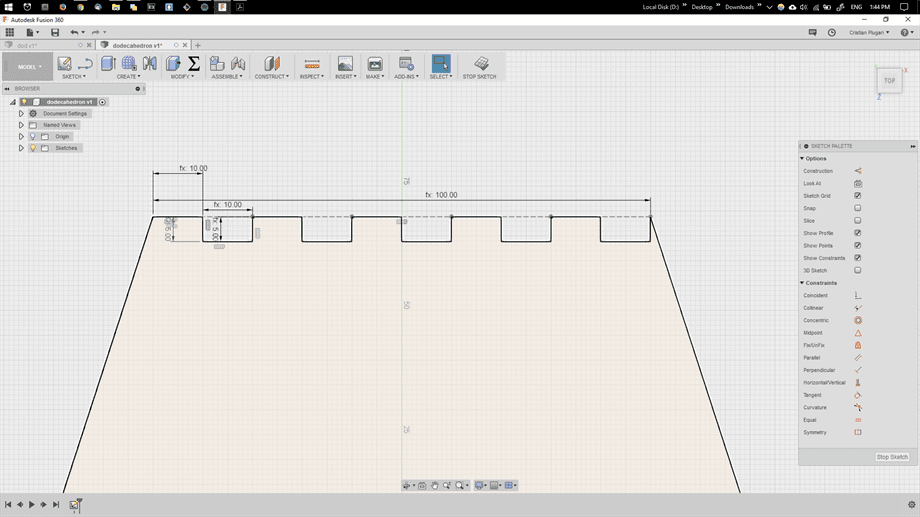Open the CREATE menu
The height and width of the screenshot is (517, 920).
(x=128, y=76)
